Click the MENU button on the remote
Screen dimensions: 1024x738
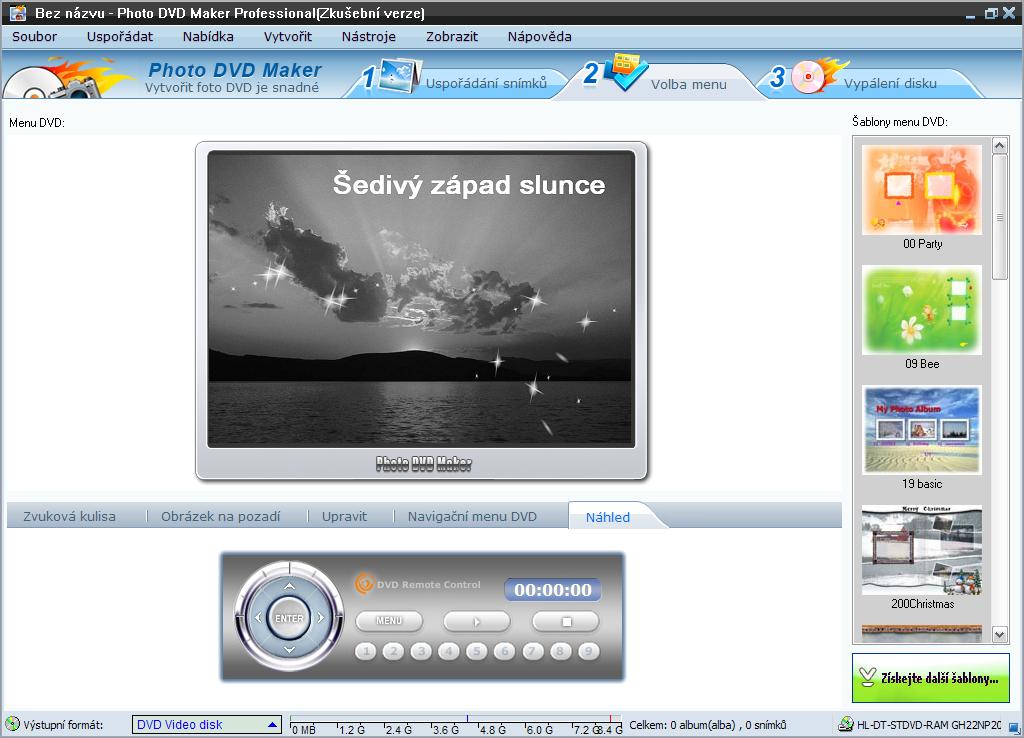(x=389, y=620)
